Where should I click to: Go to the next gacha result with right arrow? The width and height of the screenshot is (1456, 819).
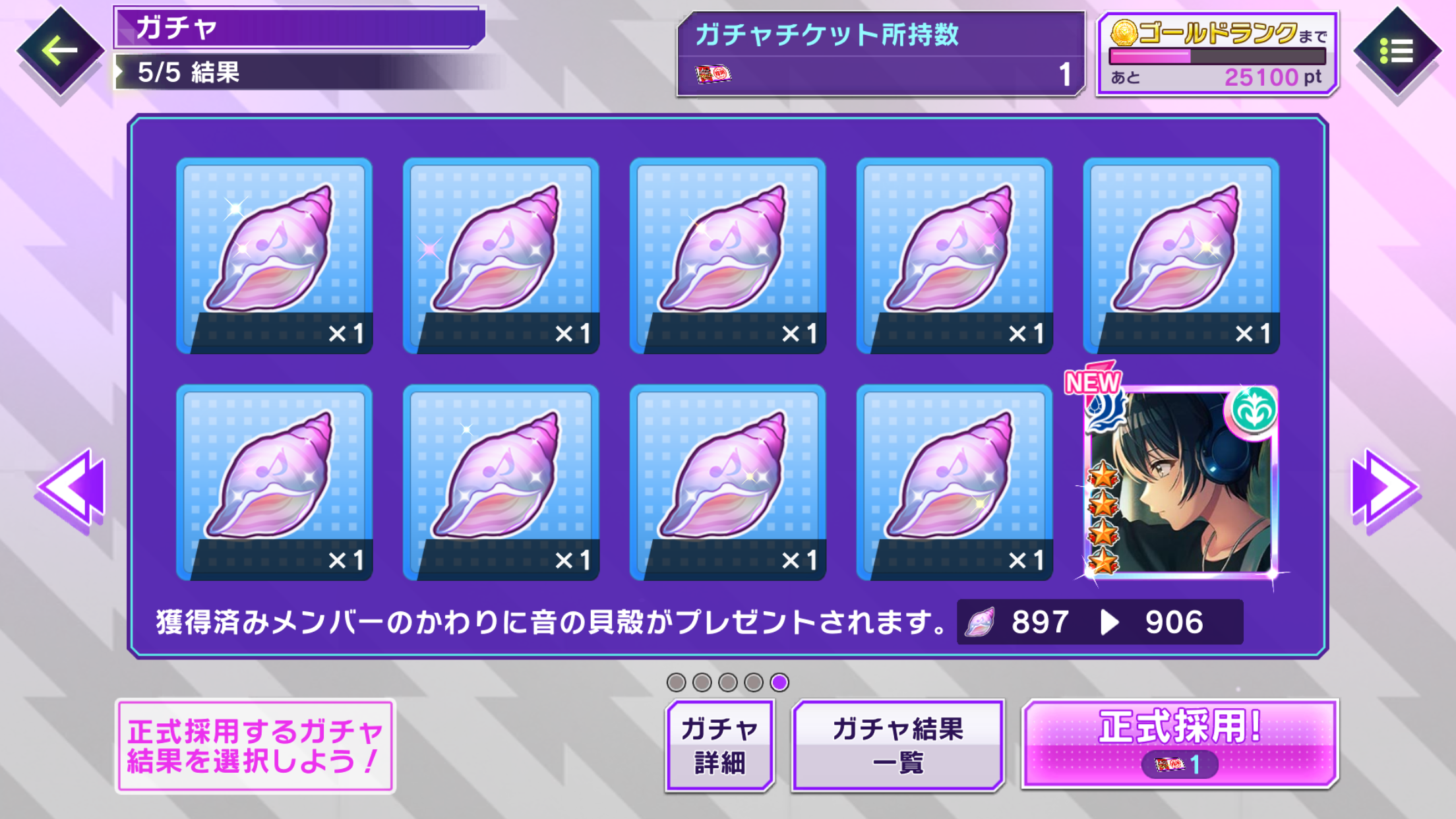point(1385,489)
